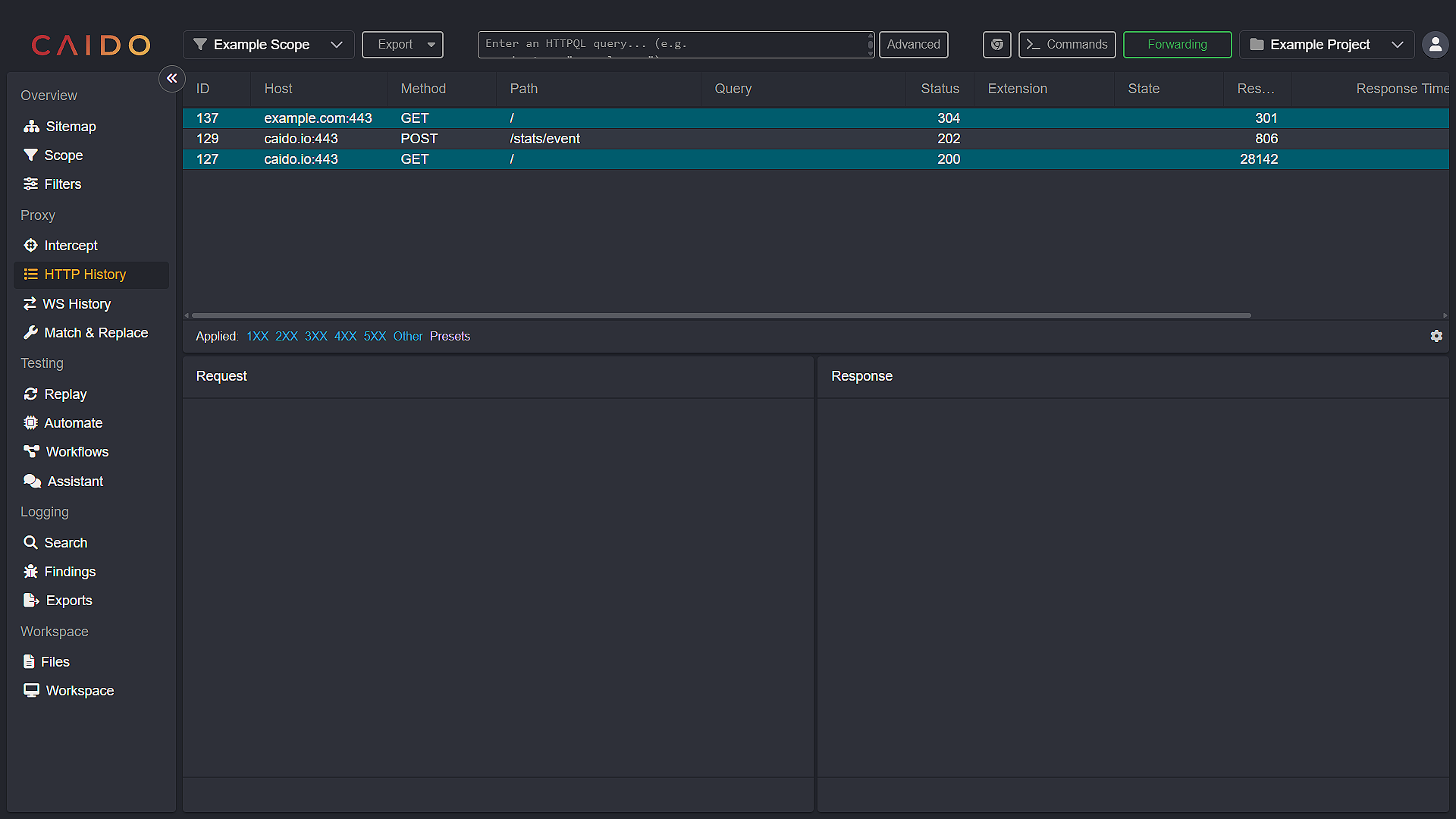1456x819 pixels.
Task: Toggle the Forwarding mode button
Action: coord(1177,44)
